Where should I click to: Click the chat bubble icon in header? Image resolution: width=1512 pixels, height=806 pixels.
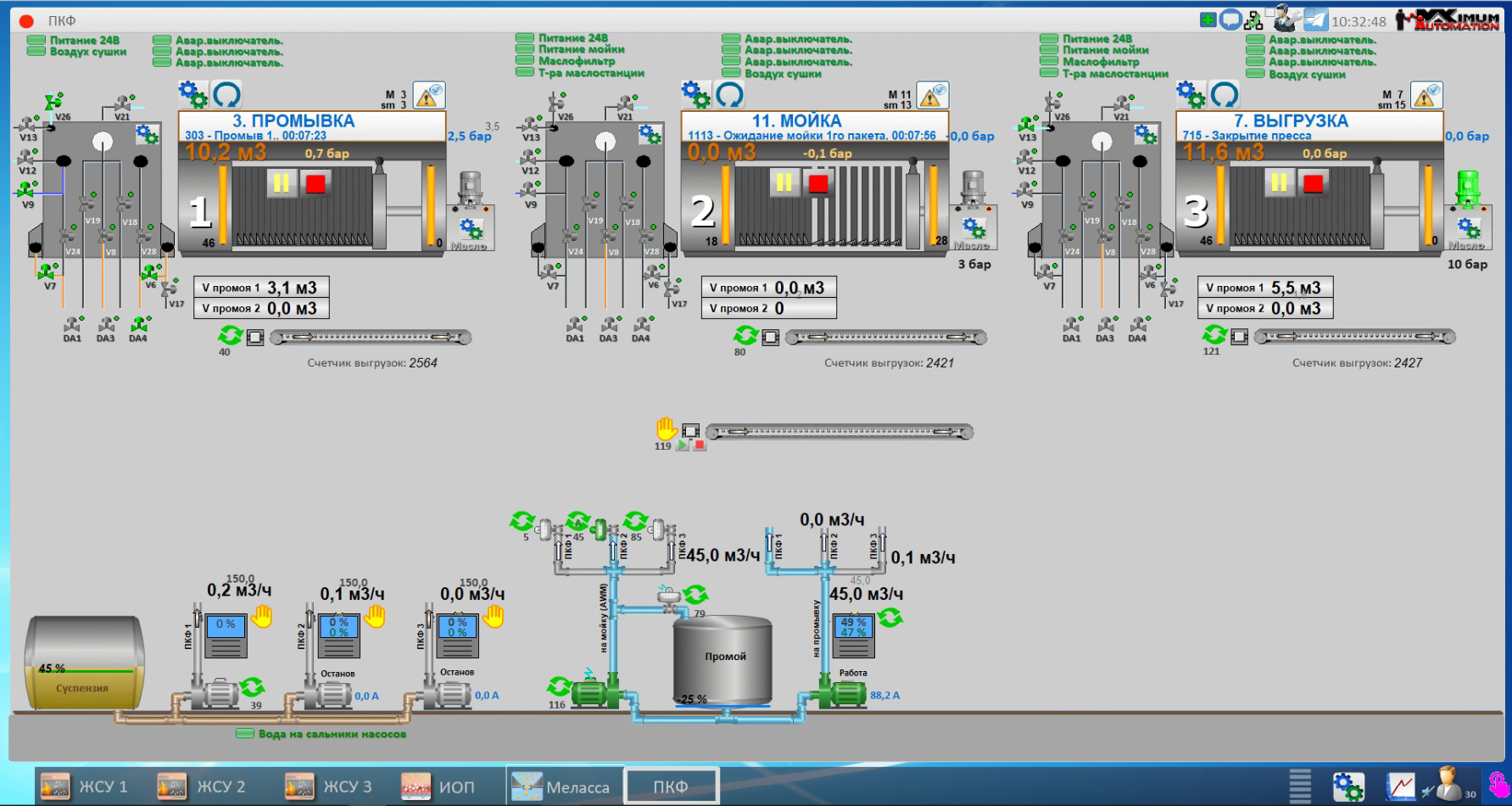point(1230,20)
